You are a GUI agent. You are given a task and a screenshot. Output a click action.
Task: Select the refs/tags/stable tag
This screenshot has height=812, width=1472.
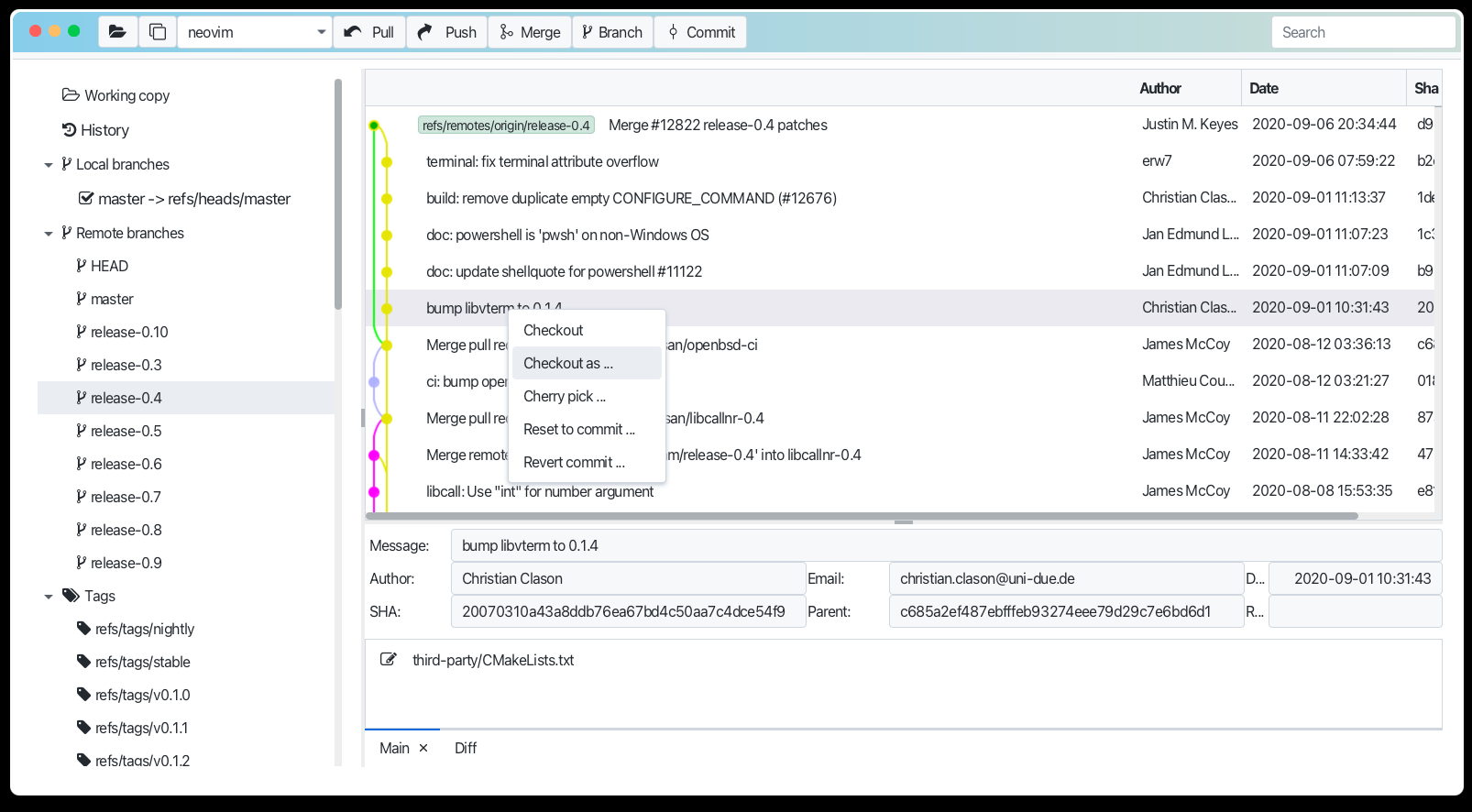(x=134, y=662)
